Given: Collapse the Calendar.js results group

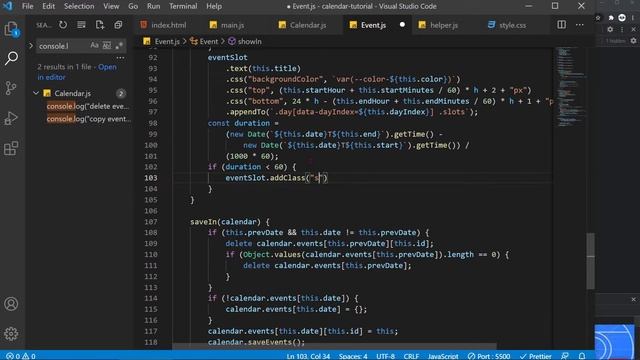Looking at the screenshot, I should point(36,93).
